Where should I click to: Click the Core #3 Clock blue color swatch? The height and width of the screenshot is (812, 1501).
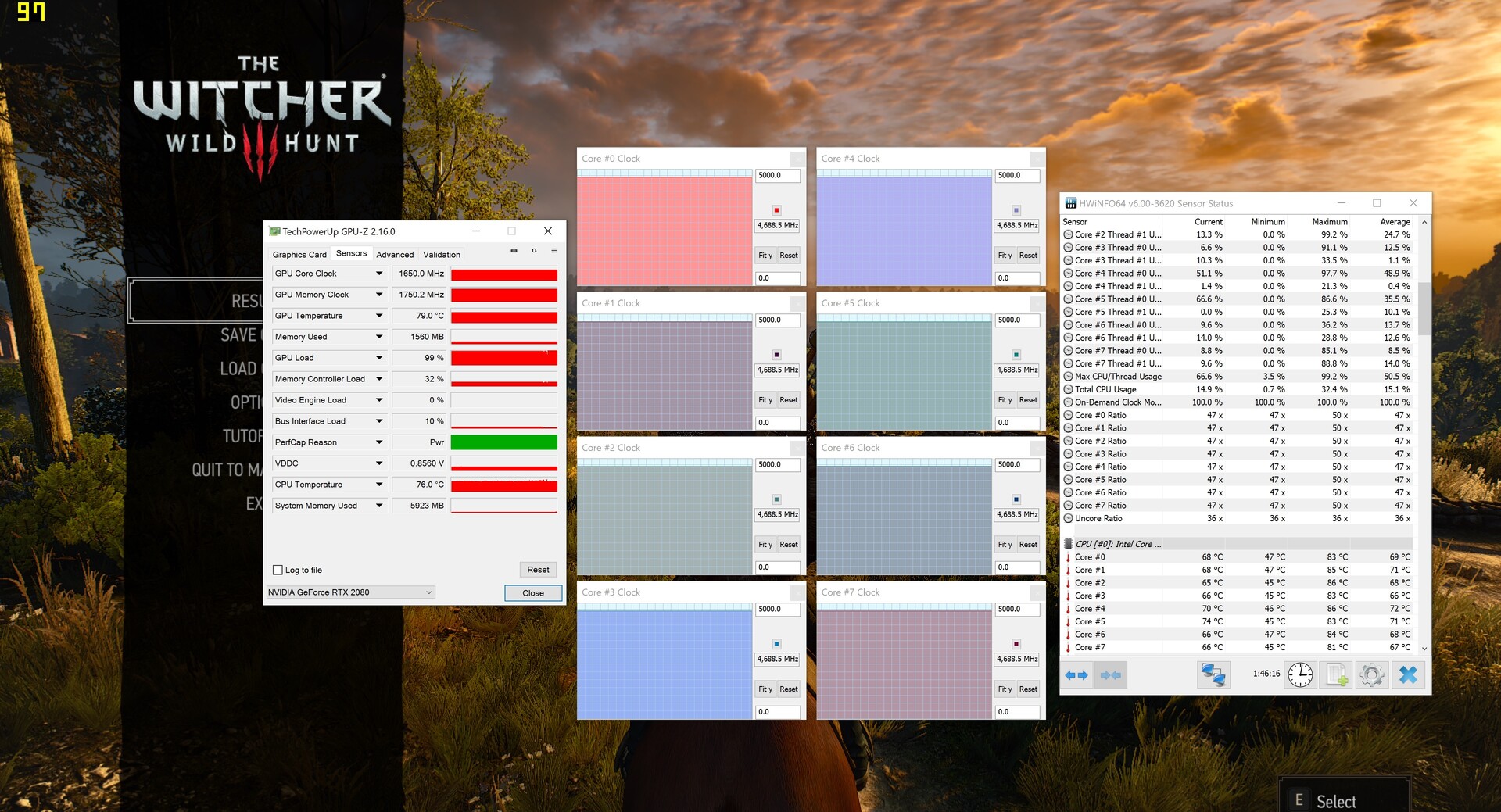point(776,644)
